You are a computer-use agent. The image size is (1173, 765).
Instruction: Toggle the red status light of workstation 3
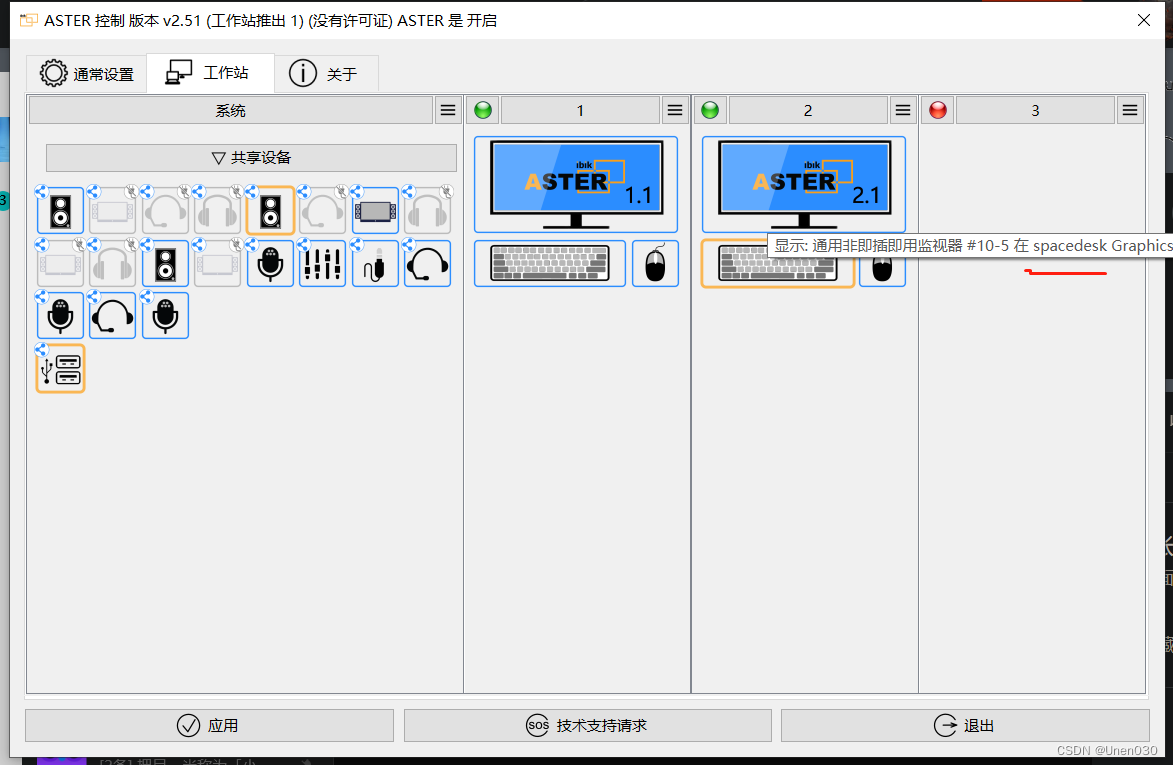click(938, 111)
